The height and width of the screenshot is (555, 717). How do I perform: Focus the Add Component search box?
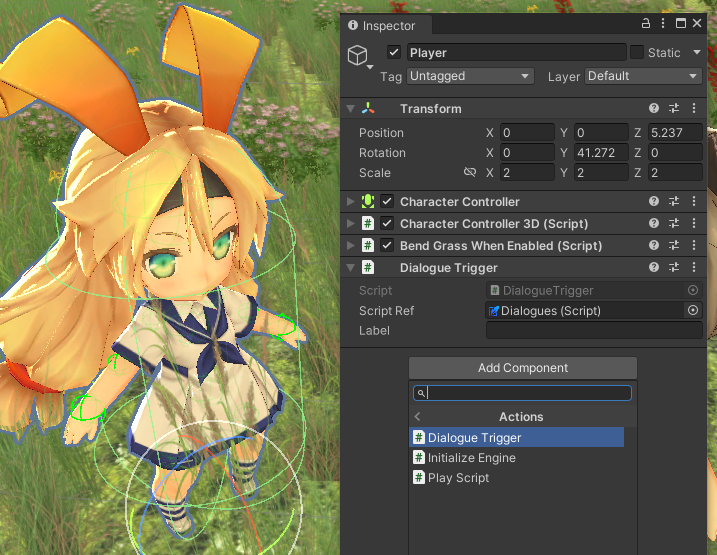pyautogui.click(x=522, y=393)
